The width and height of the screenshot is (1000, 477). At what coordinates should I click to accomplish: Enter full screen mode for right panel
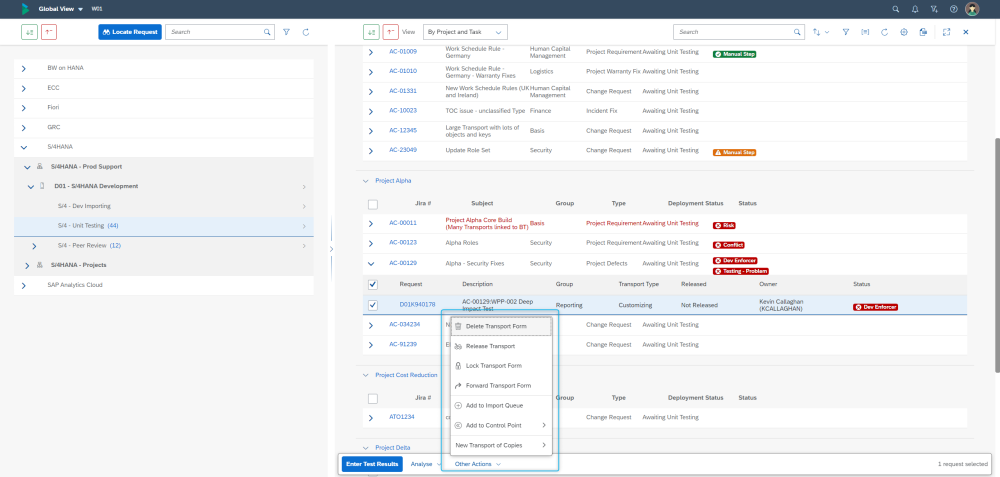coord(946,32)
